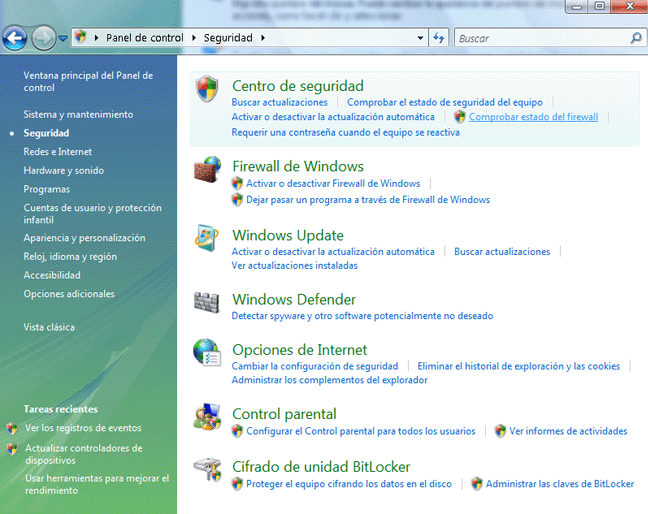Click the shield beside Dejar pasar un programa

tap(237, 200)
